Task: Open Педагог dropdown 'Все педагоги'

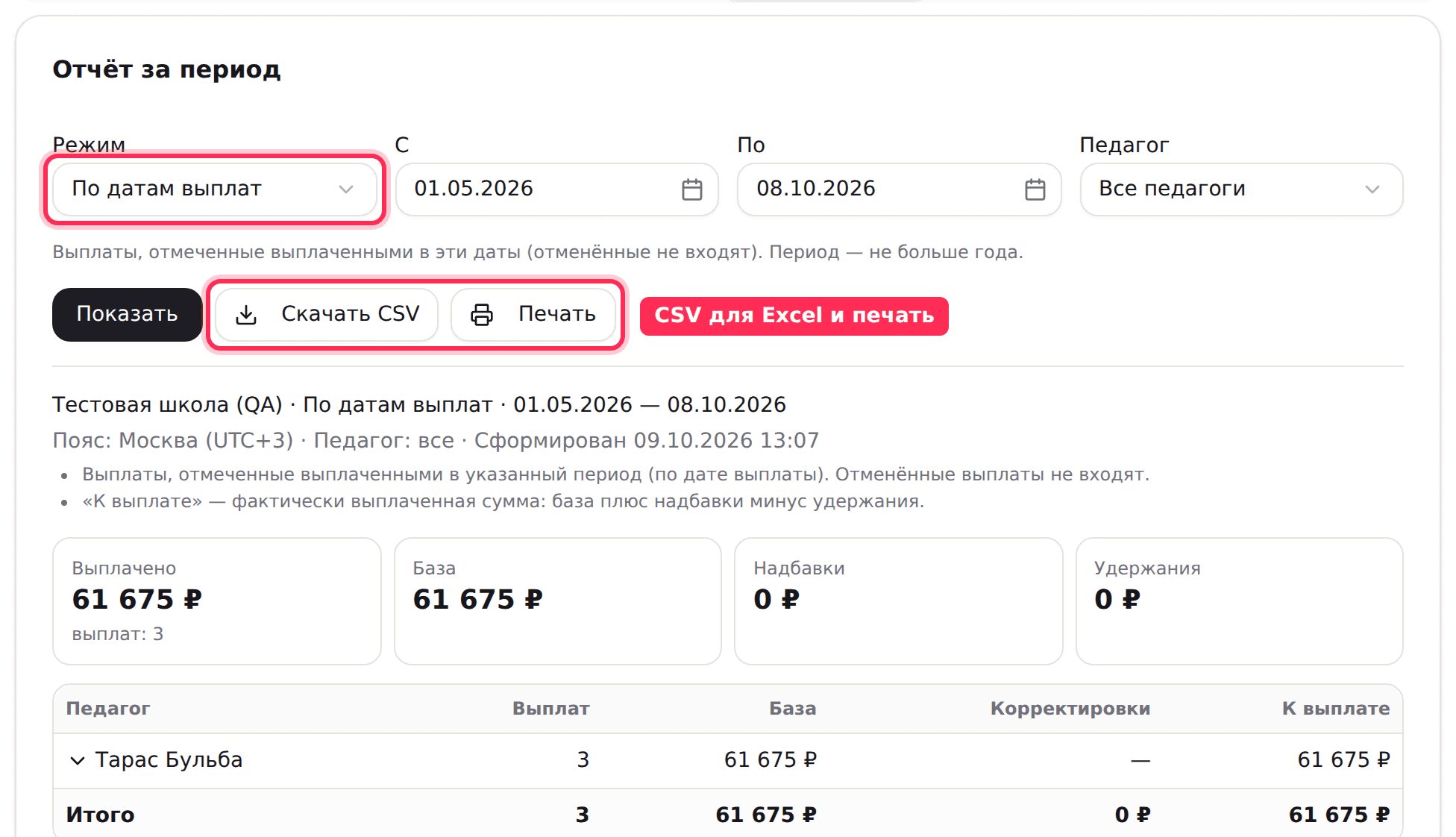Action: pyautogui.click(x=1241, y=189)
